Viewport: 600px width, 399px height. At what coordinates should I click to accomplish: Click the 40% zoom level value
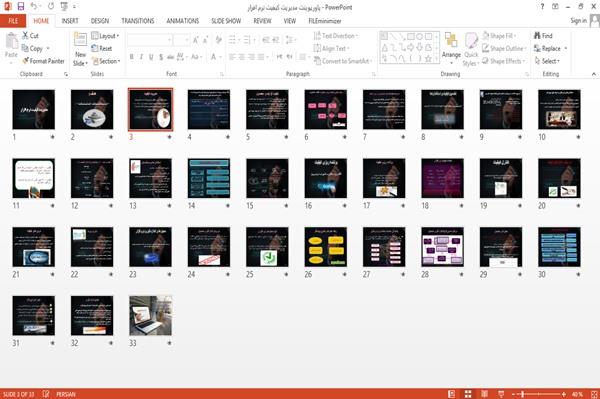pos(577,394)
